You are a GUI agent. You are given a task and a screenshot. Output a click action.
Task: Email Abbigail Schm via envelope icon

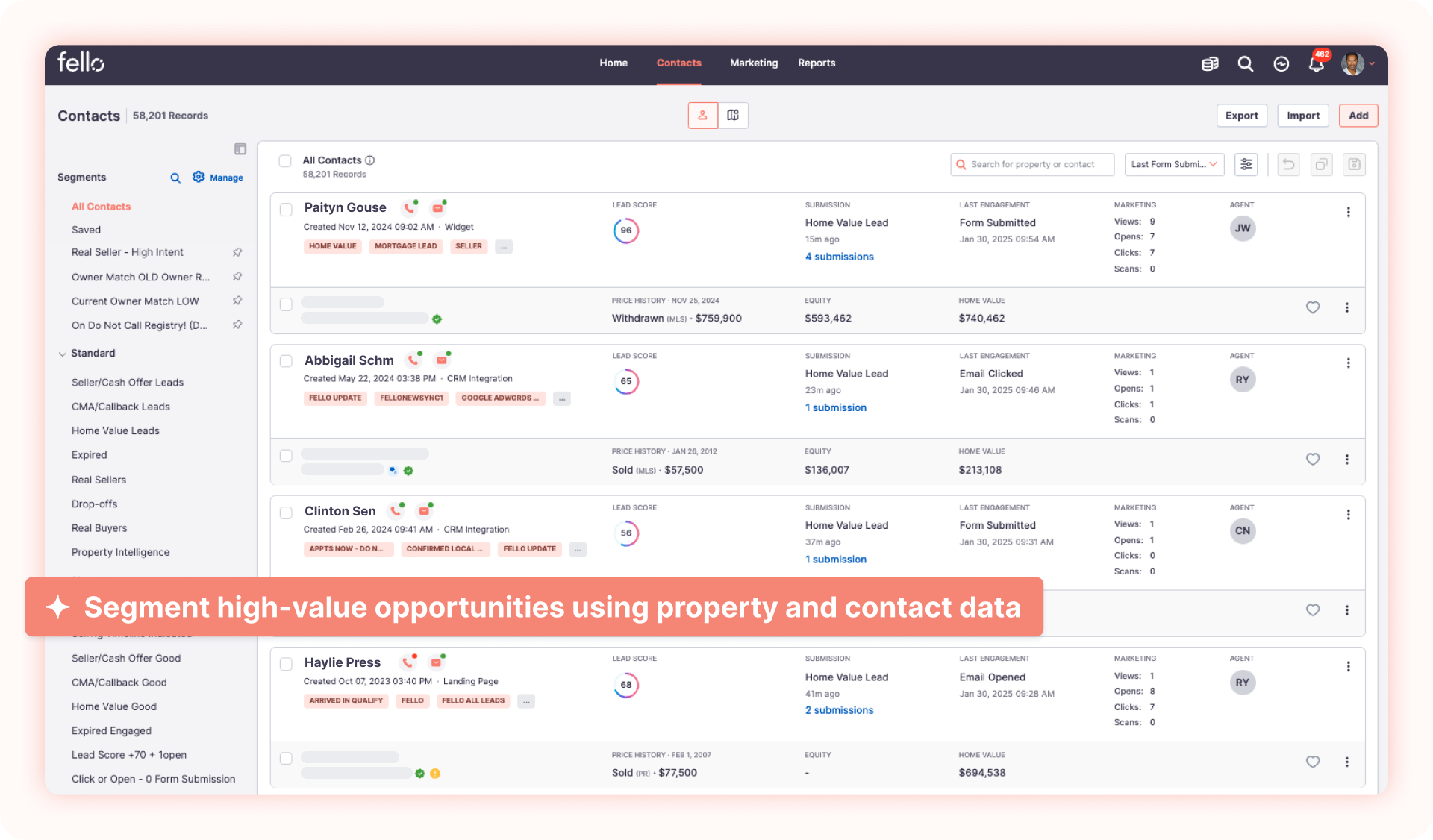(x=442, y=360)
